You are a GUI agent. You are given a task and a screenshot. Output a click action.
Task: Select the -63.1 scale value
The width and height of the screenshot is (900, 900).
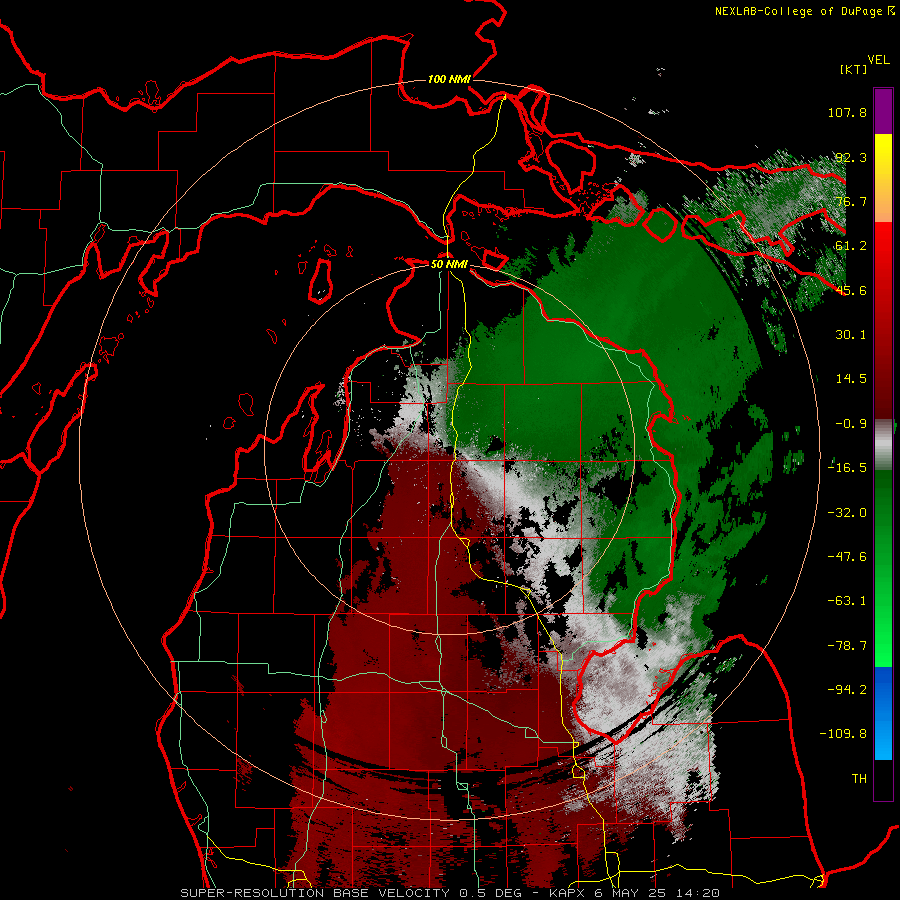point(847,601)
